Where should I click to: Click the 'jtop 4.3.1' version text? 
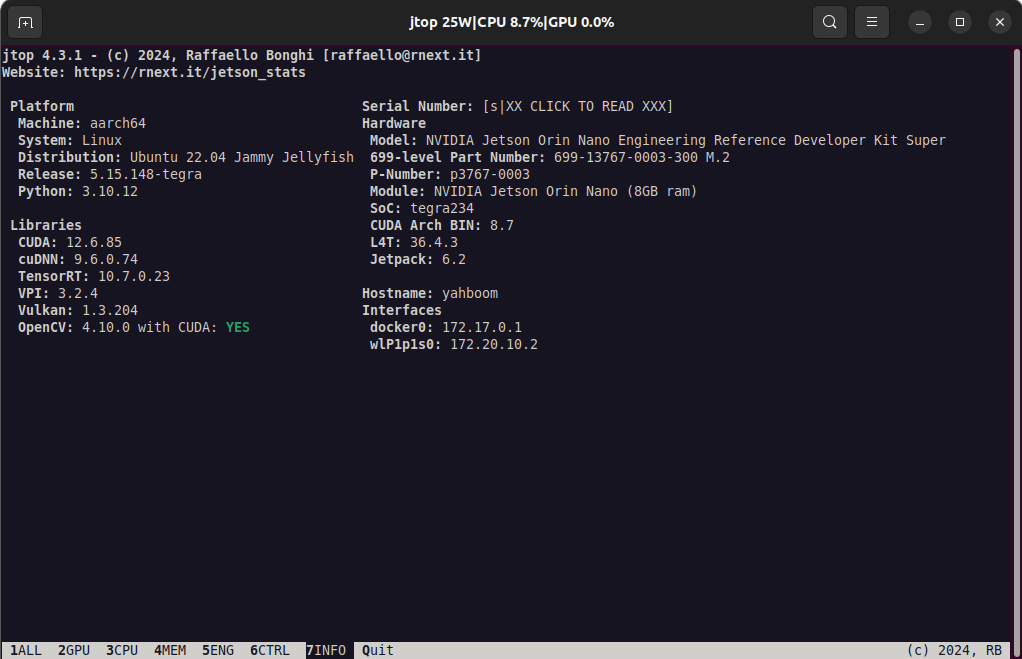42,55
